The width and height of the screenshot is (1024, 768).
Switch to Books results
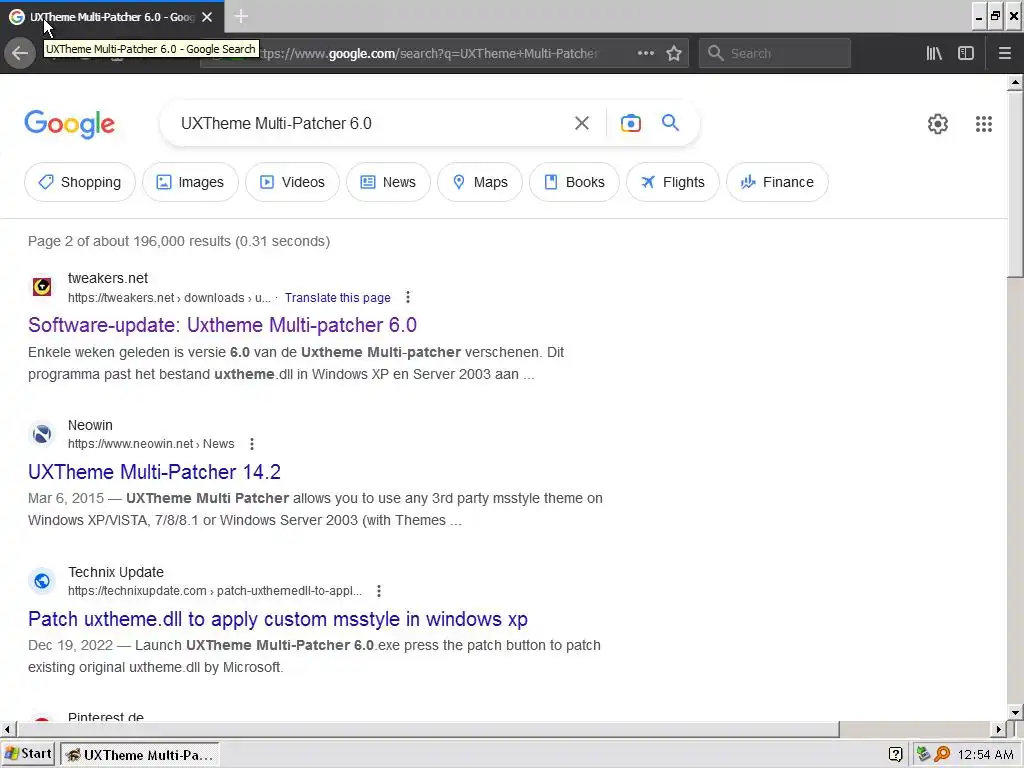574,182
